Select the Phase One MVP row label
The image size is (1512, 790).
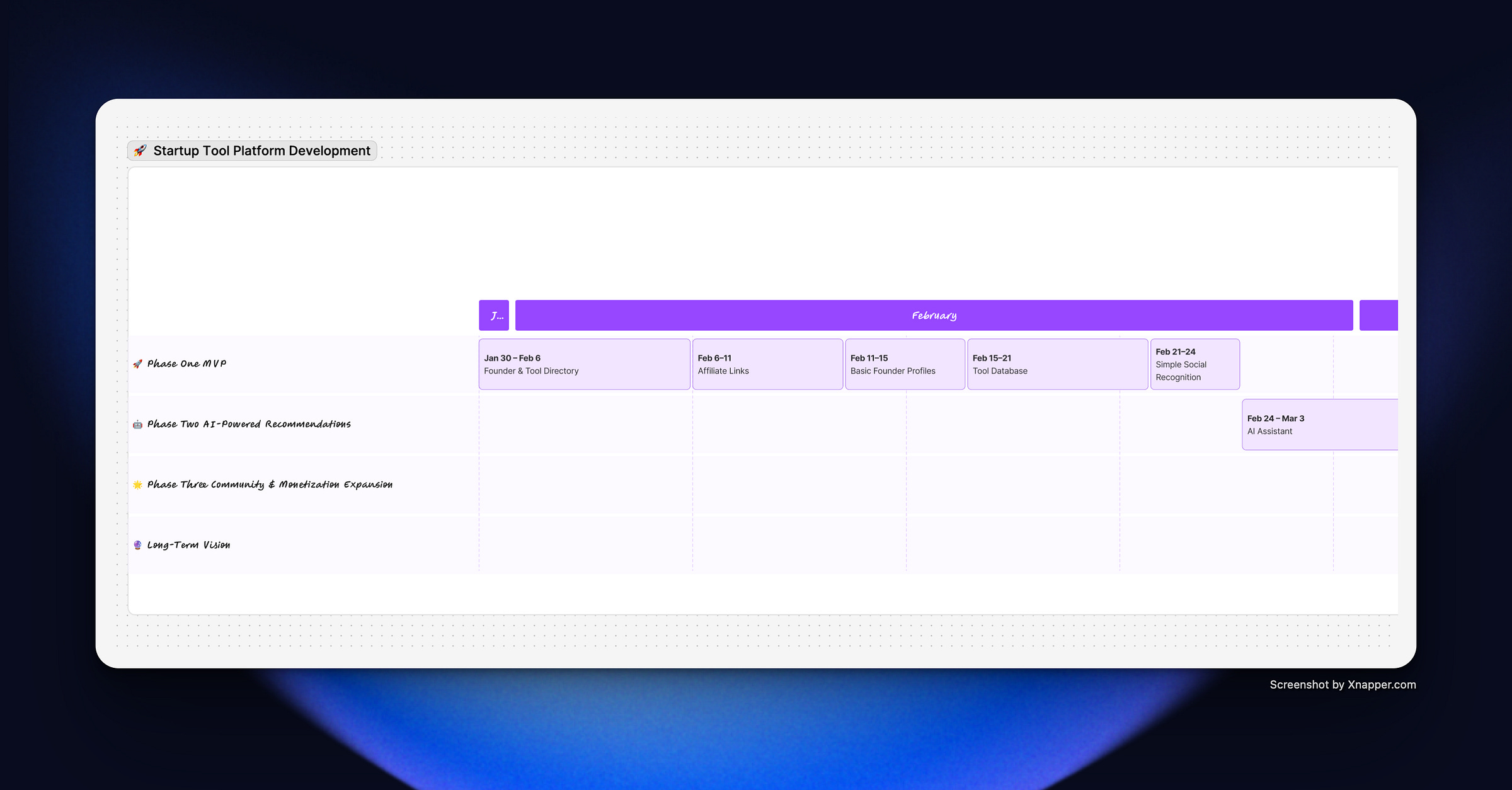pos(186,364)
